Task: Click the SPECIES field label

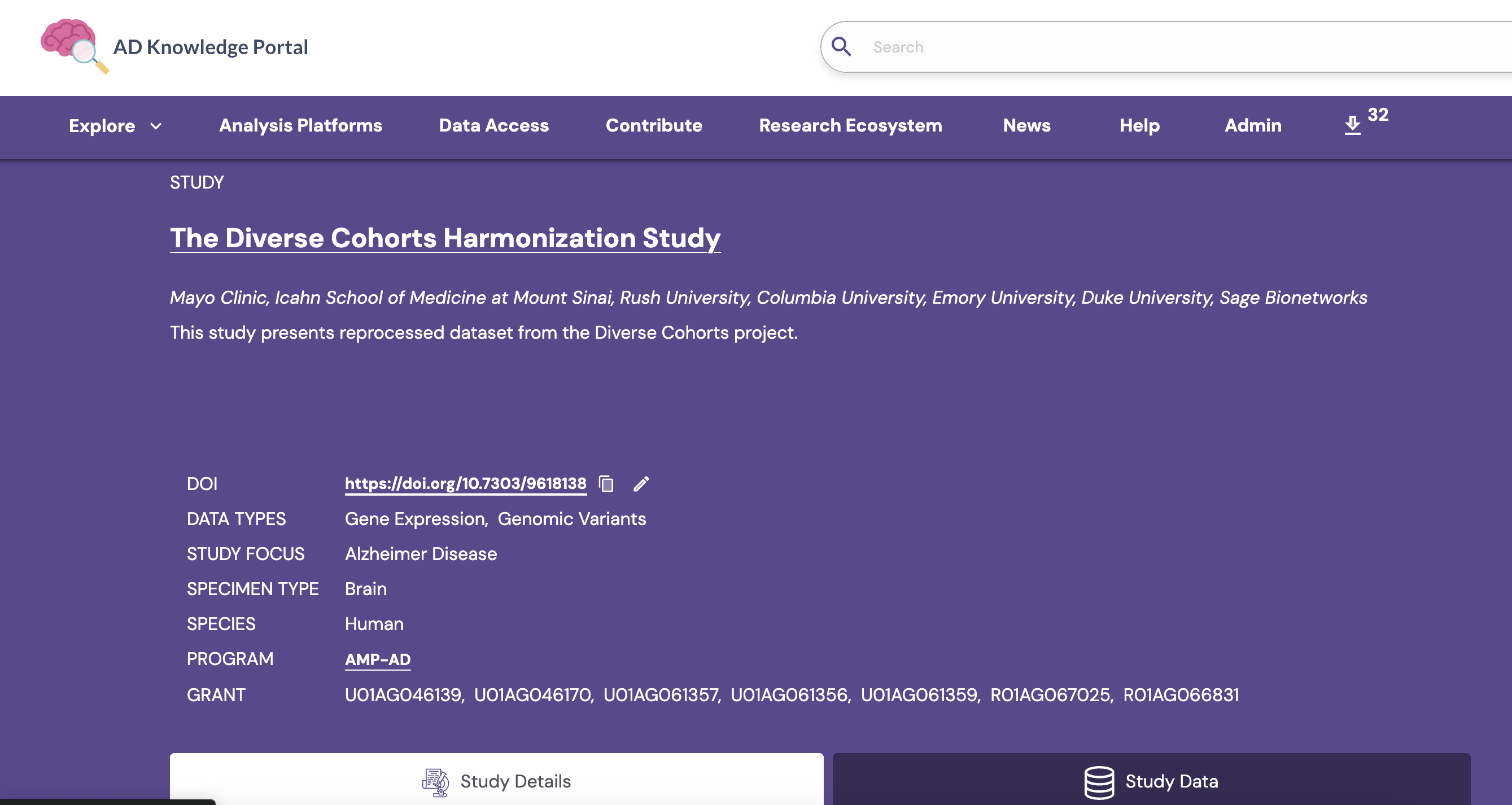Action: click(x=221, y=624)
